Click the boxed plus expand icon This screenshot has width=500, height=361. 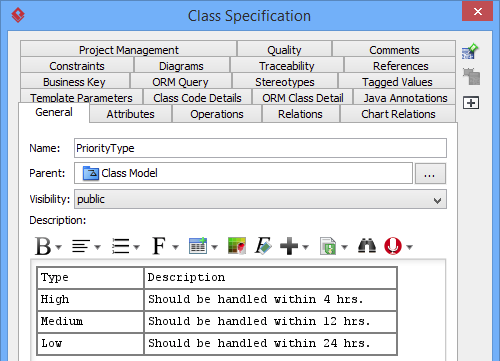tap(471, 103)
